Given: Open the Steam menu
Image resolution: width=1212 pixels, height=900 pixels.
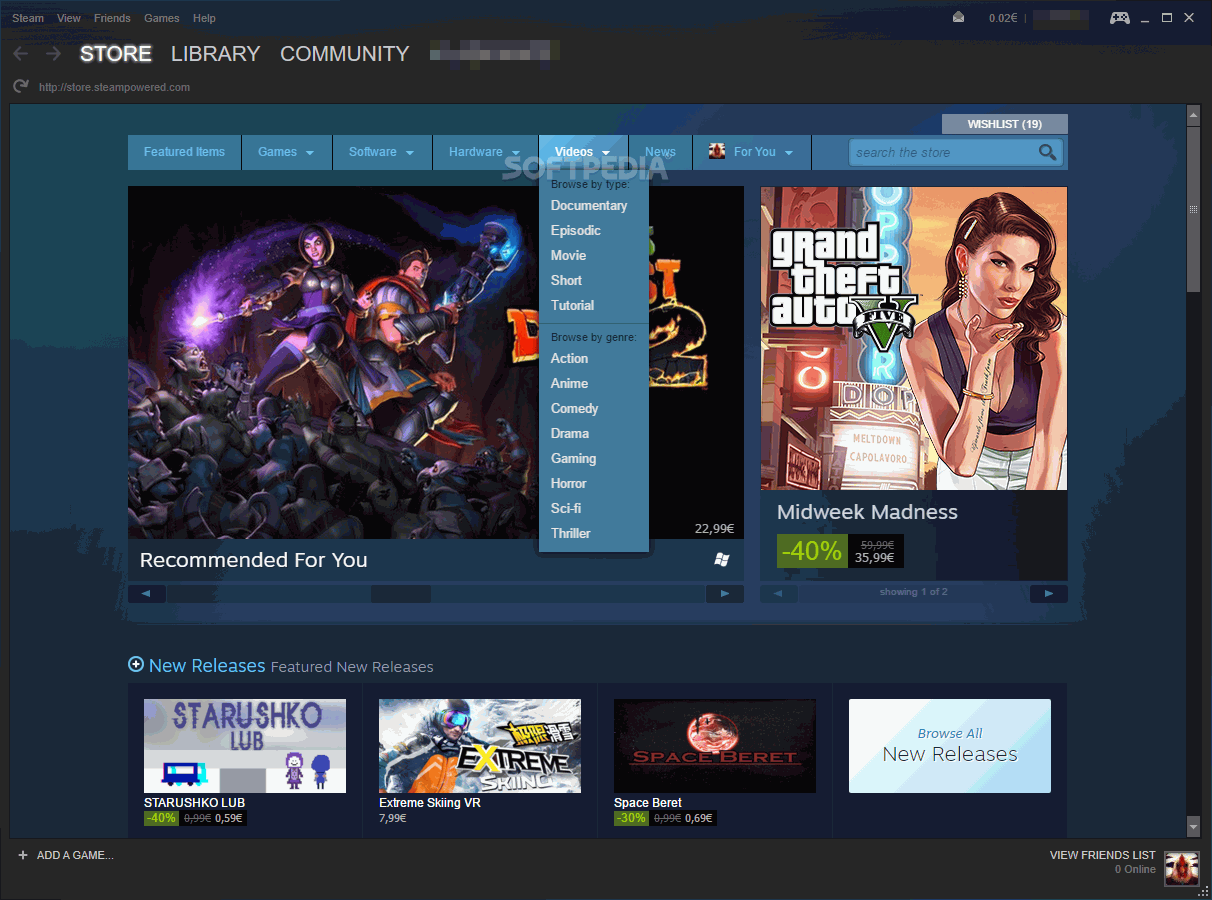Looking at the screenshot, I should point(28,18).
